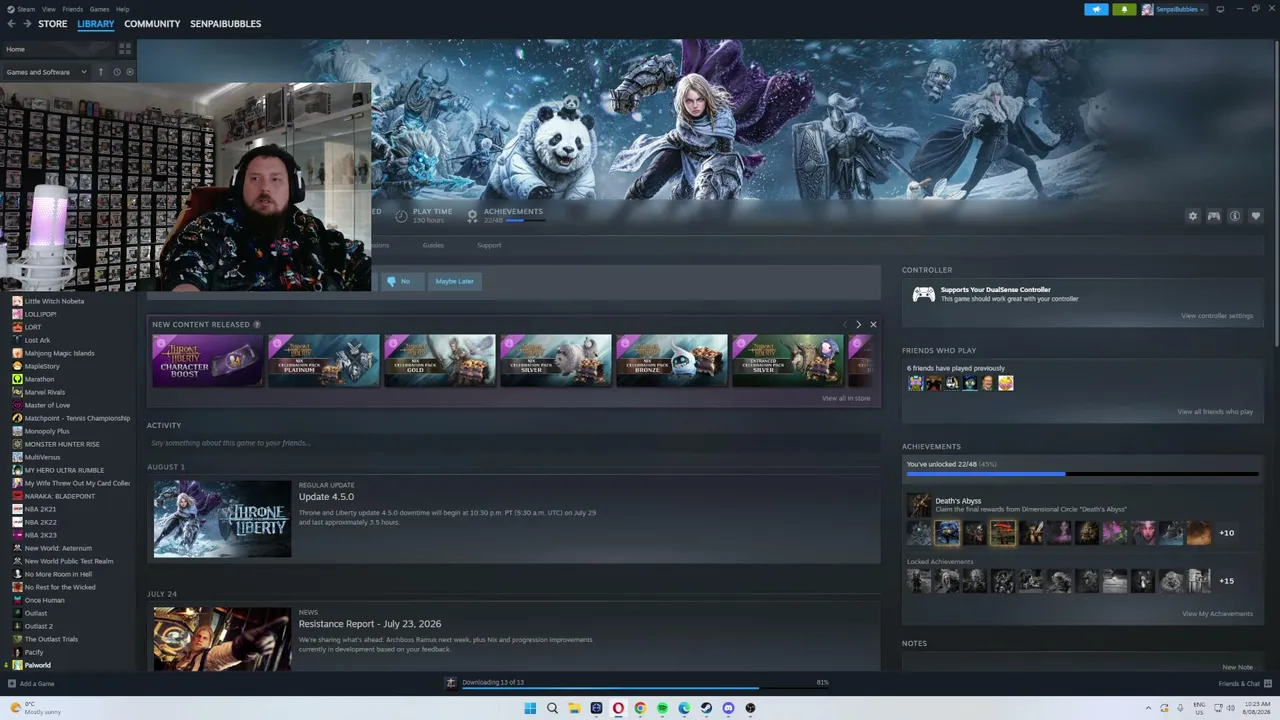1280x720 pixels.
Task: Open View all in store link
Action: 846,398
